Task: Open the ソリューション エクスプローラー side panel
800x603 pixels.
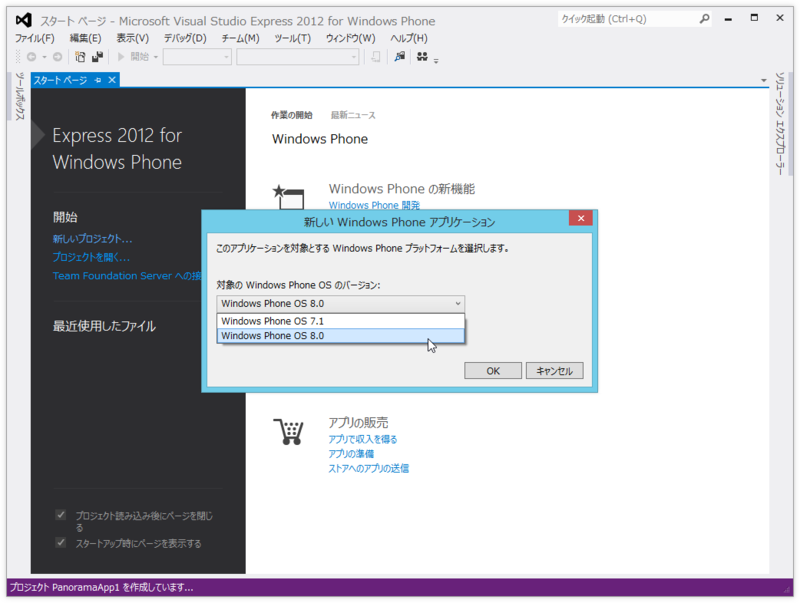Action: coord(780,124)
